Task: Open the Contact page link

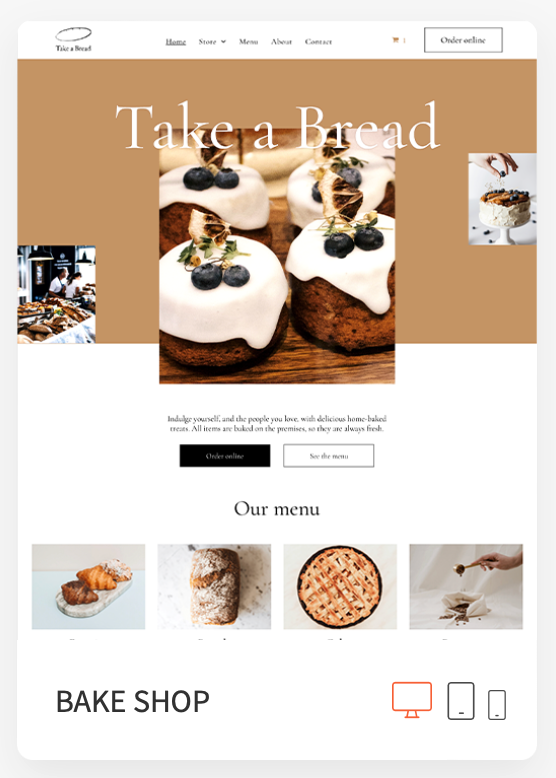Action: 318,42
